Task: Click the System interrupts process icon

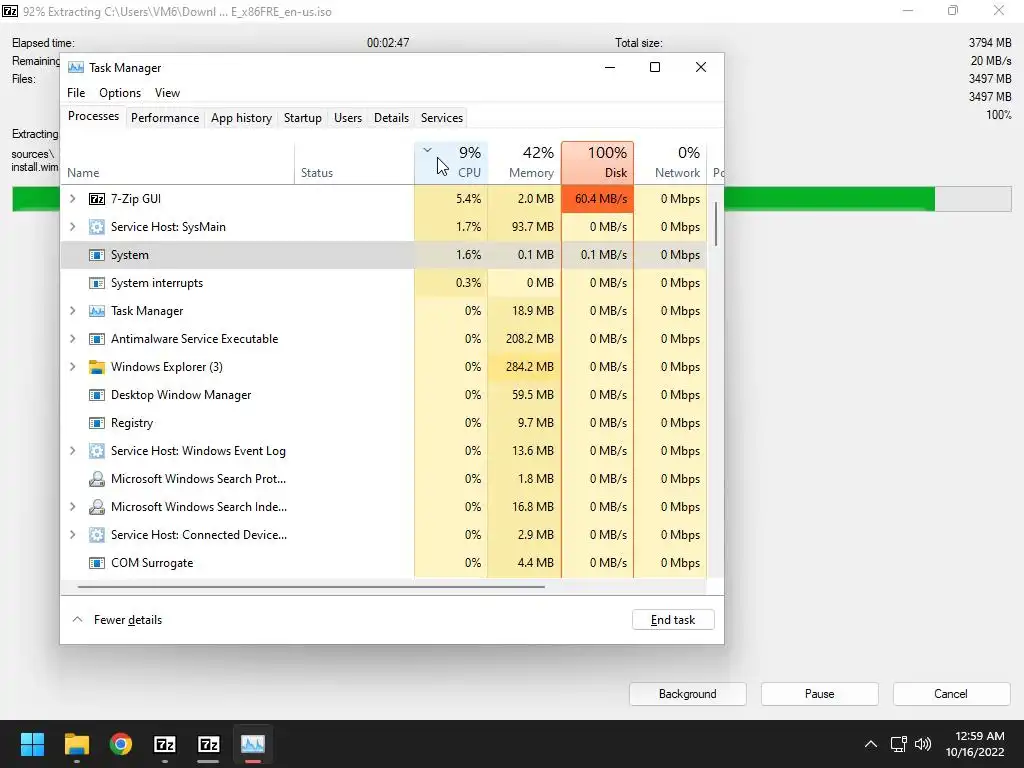Action: pyautogui.click(x=97, y=283)
